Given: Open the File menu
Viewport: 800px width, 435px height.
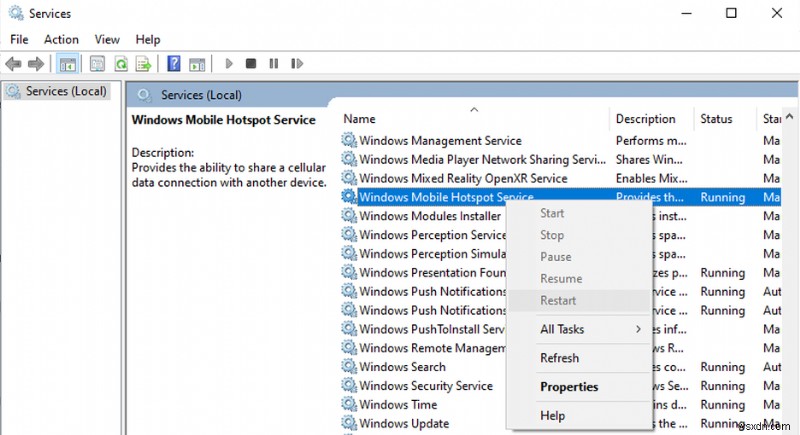Looking at the screenshot, I should click(x=19, y=39).
